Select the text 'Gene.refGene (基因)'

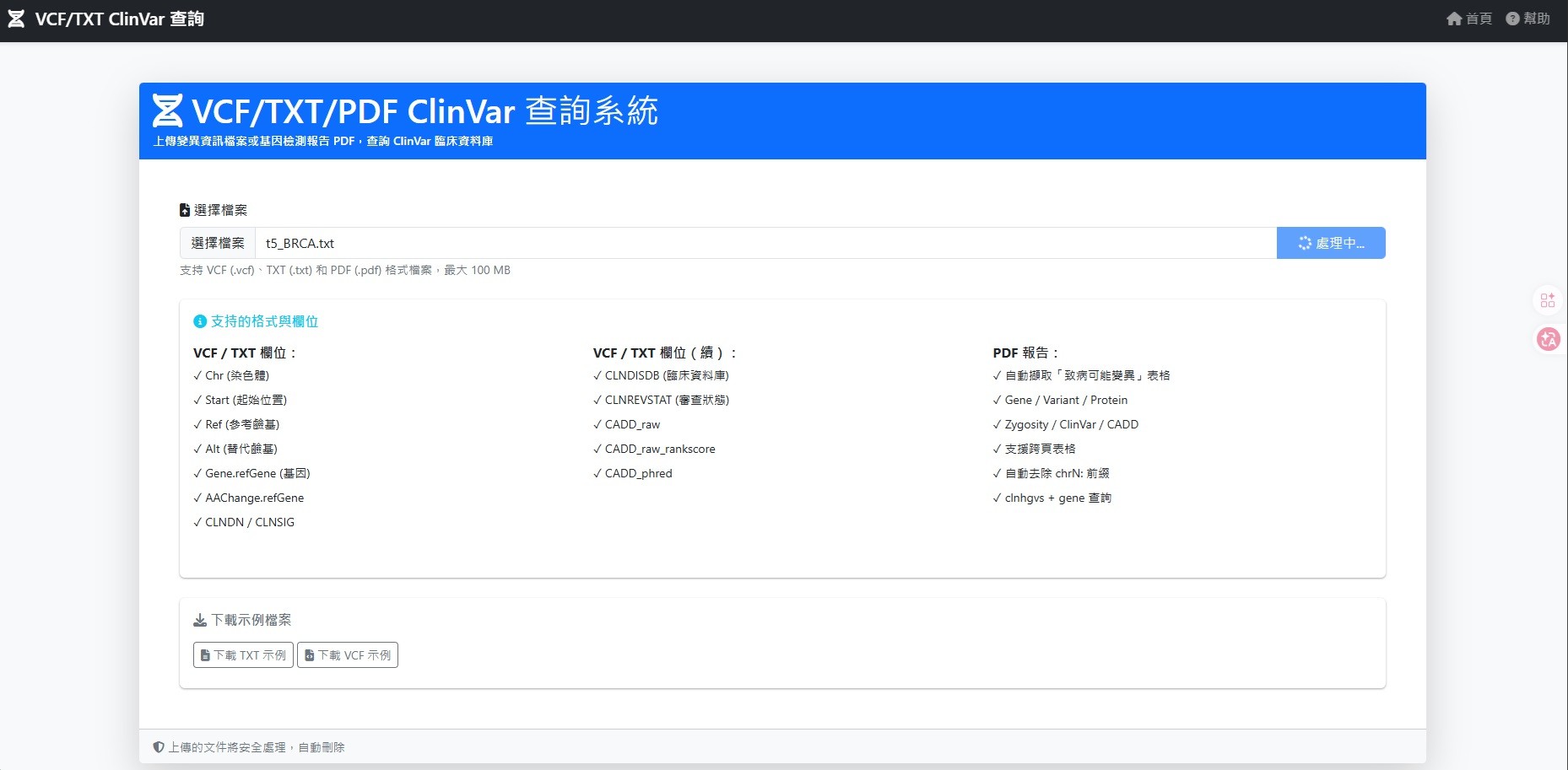click(x=257, y=473)
